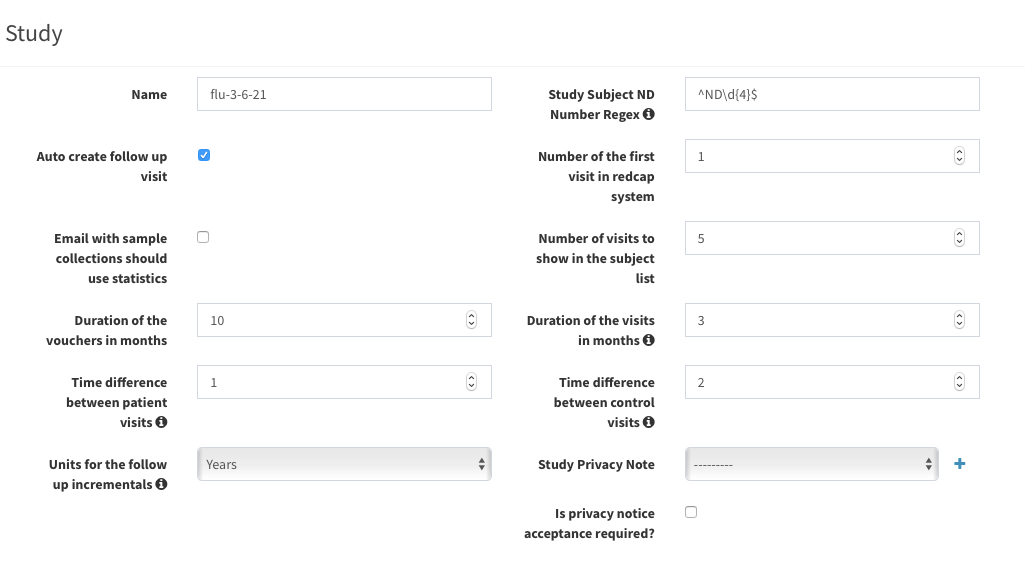Click info icon for time difference between patient visits
This screenshot has height=586, width=1025.
pos(161,423)
